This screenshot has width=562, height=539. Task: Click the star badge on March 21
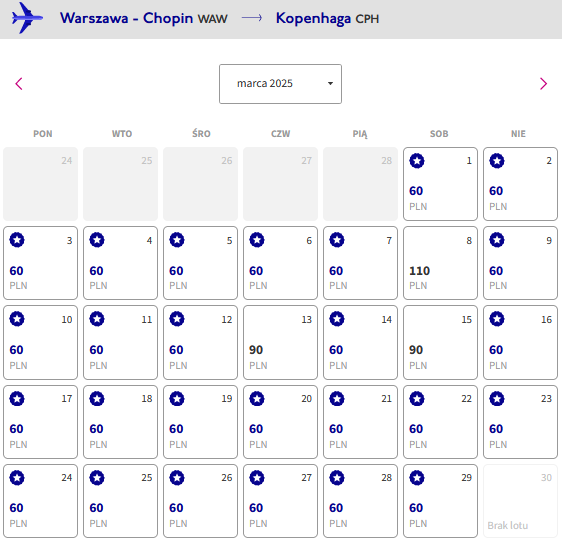pos(337,399)
